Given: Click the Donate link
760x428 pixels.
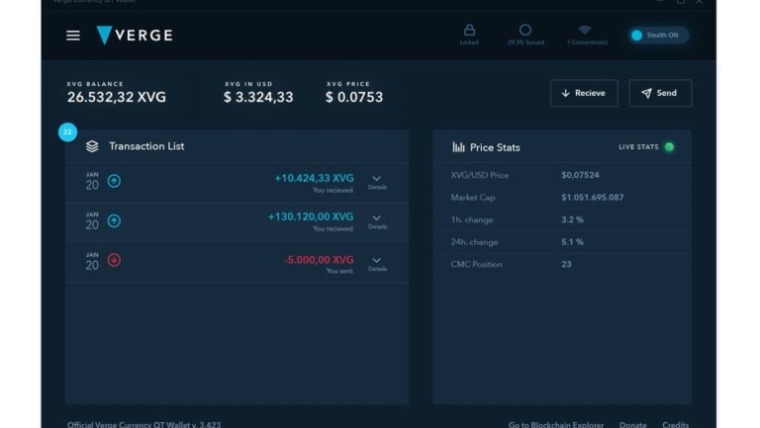Looking at the screenshot, I should [633, 425].
